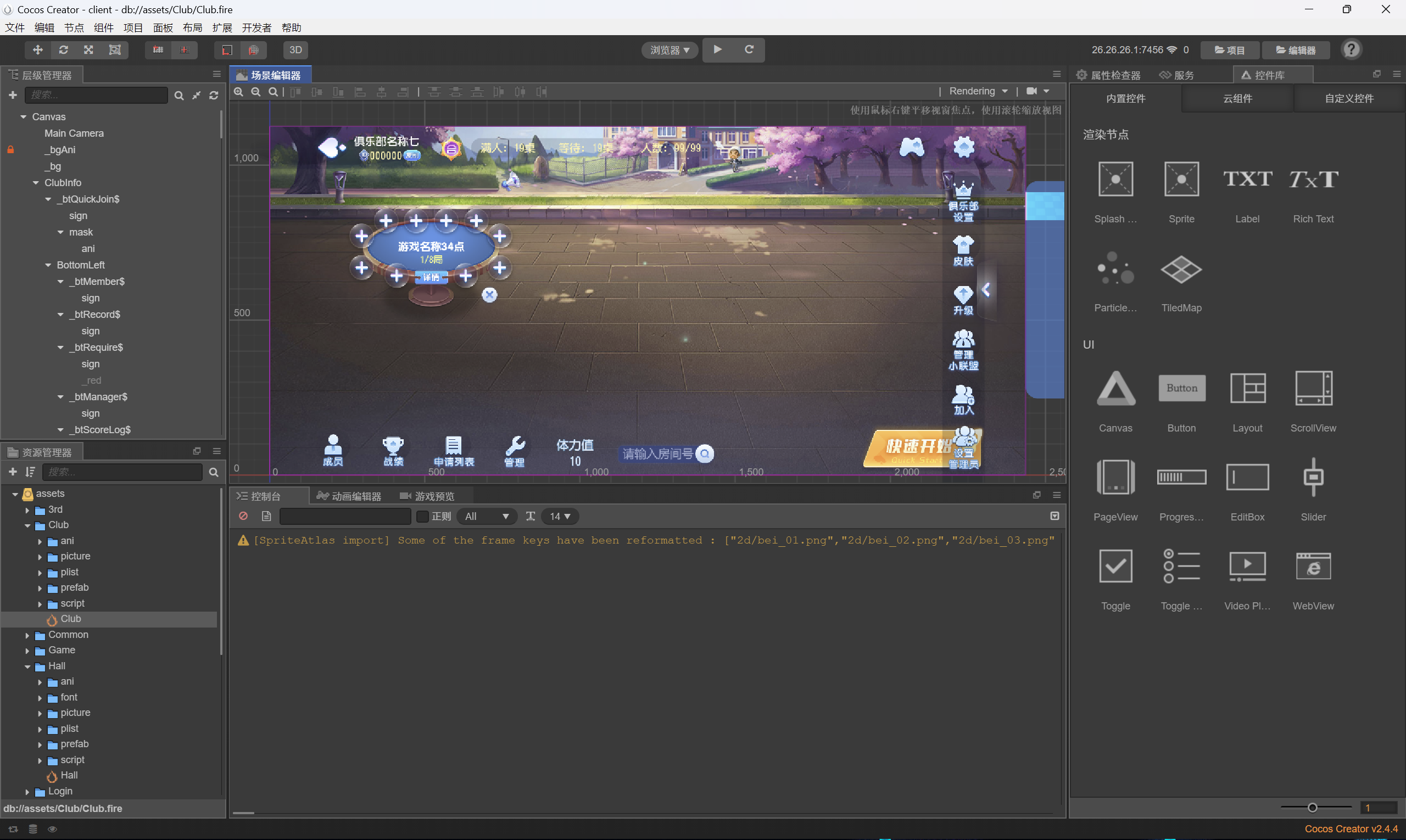Image resolution: width=1406 pixels, height=840 pixels.
Task: Click the hierarchy search input field
Action: click(96, 95)
